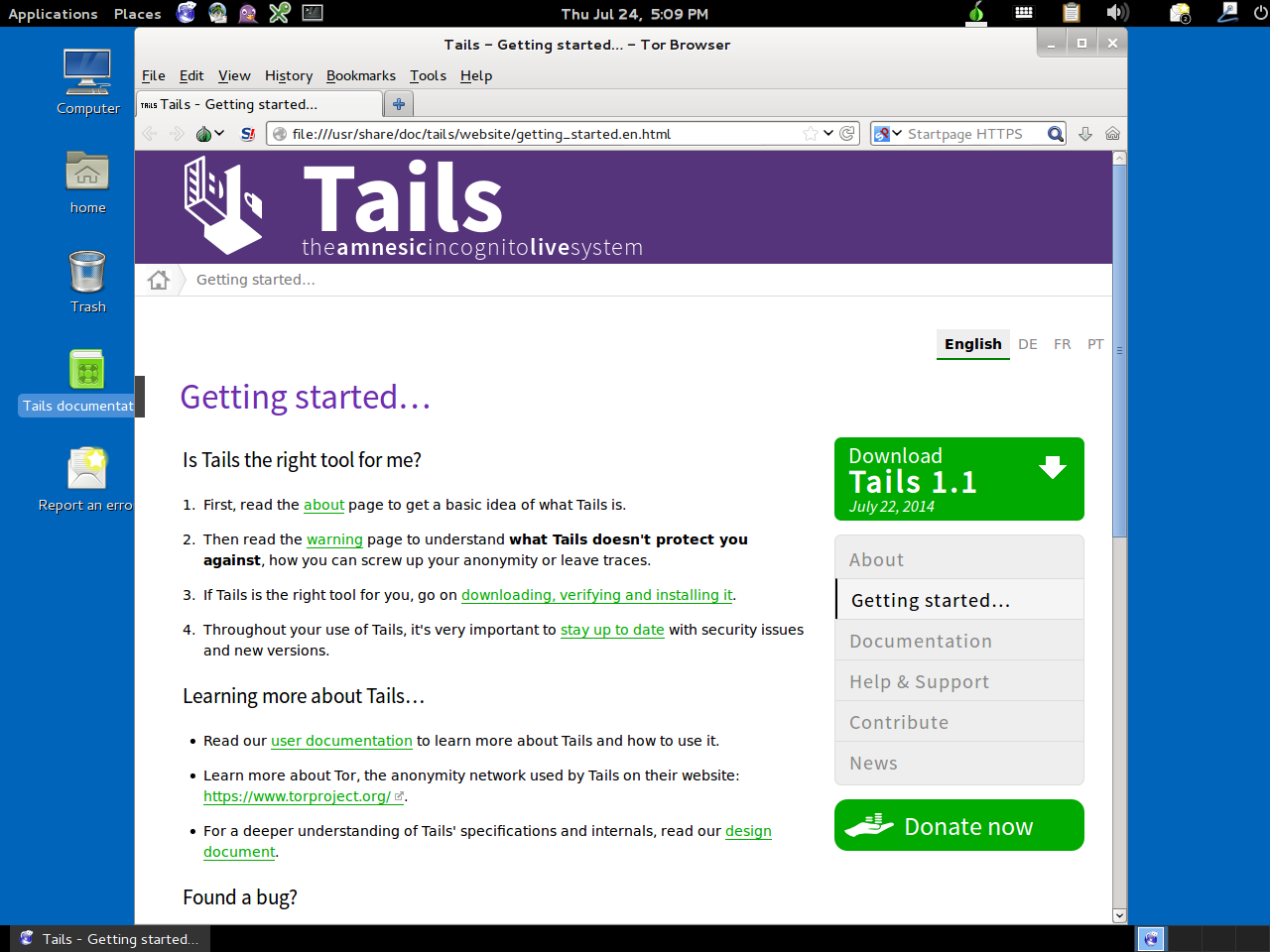Image resolution: width=1270 pixels, height=952 pixels.
Task: Click the Download Tails 1.1 button
Action: click(959, 479)
